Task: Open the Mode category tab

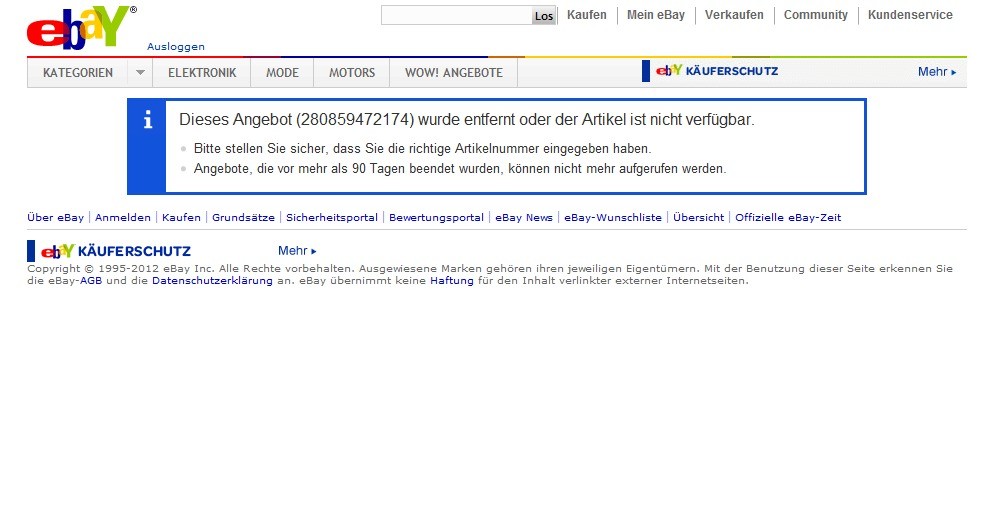Action: [x=282, y=73]
